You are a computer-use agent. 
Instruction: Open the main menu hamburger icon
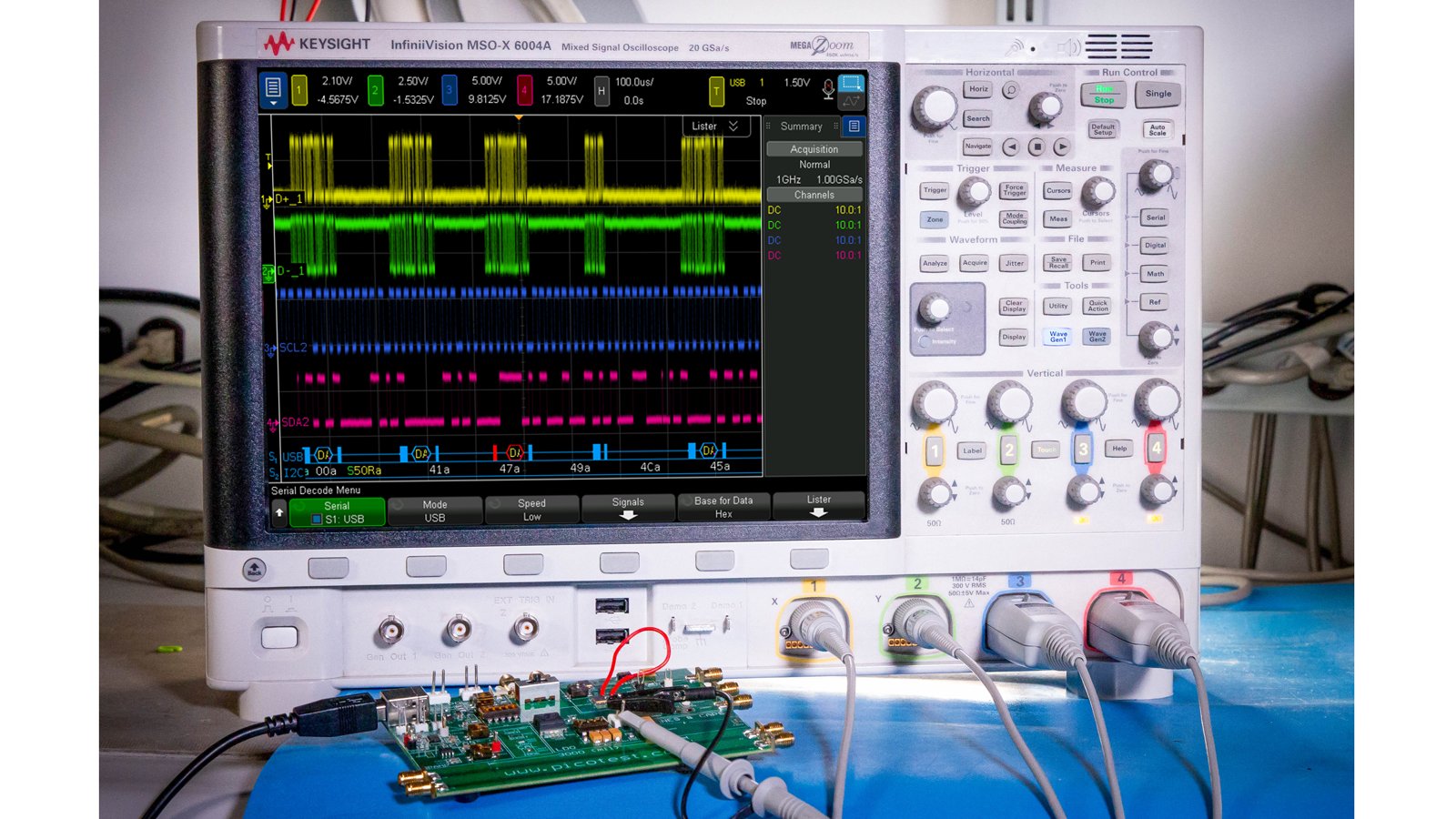[x=273, y=90]
